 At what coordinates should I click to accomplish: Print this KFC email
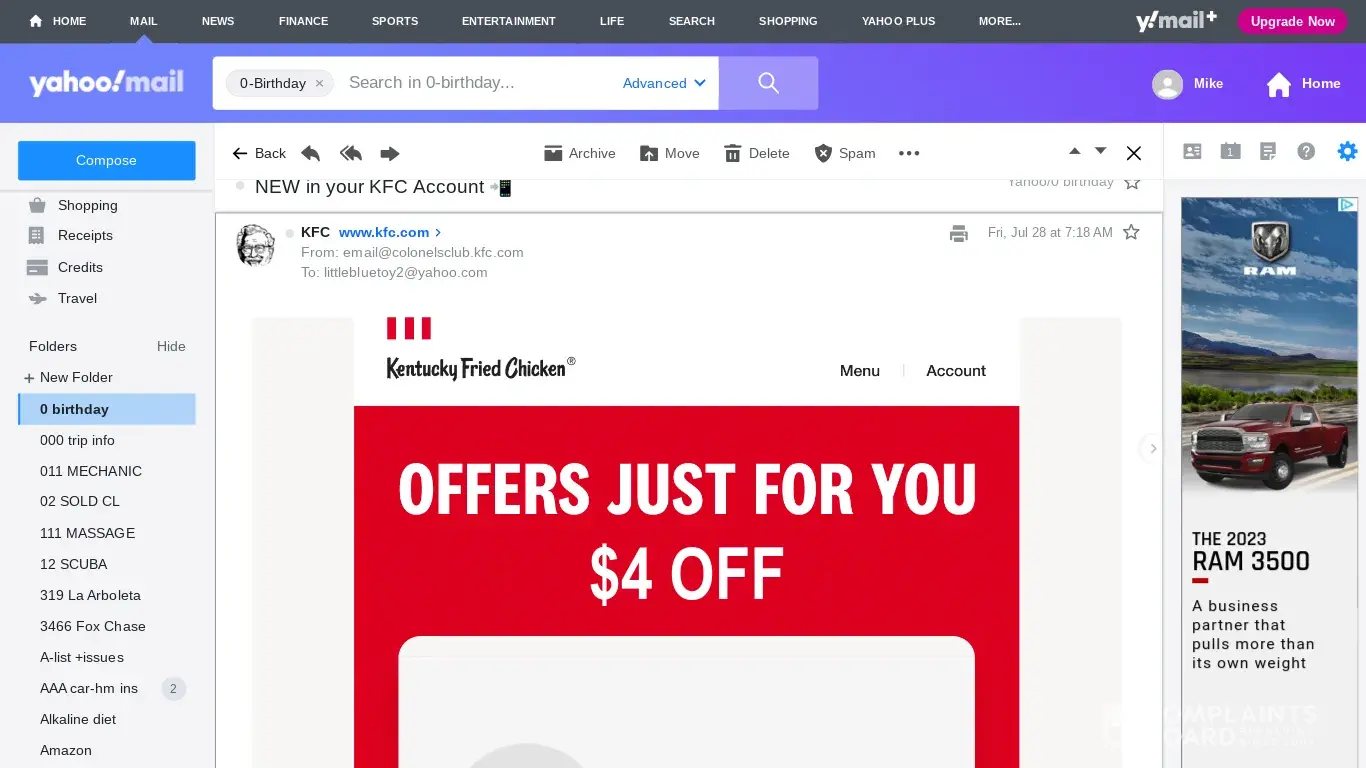click(959, 233)
